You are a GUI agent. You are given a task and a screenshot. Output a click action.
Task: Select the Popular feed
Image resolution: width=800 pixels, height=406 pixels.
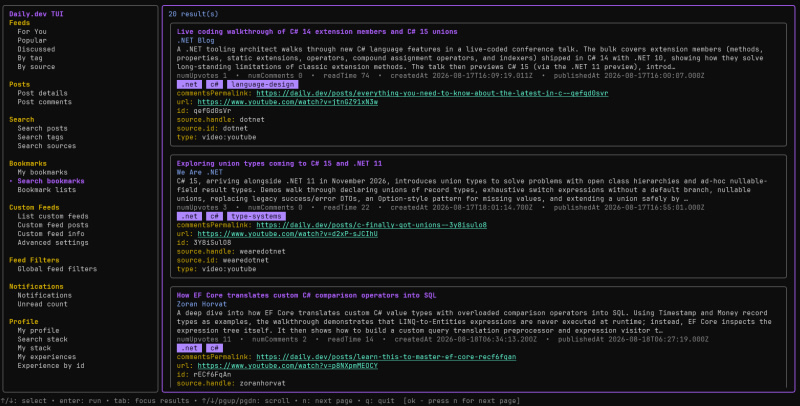(32, 40)
